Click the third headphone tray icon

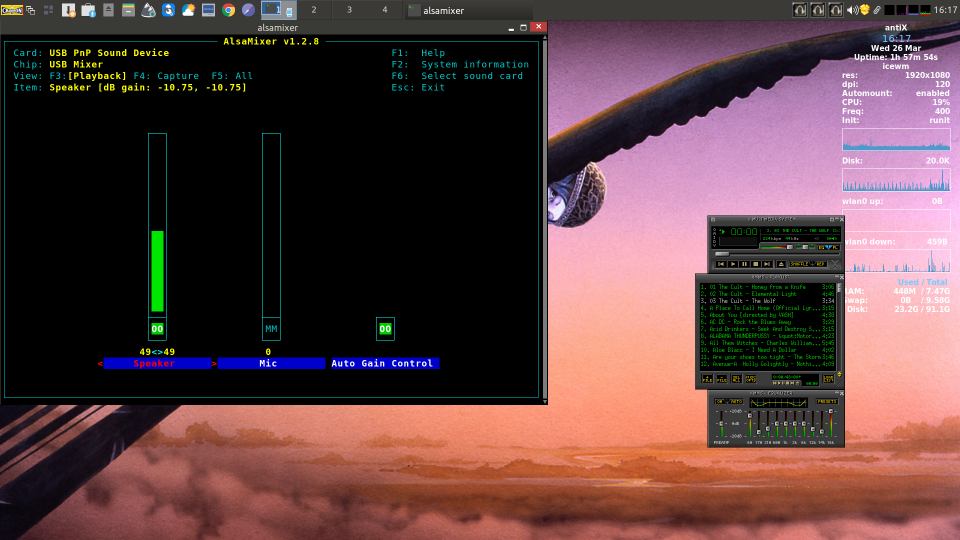point(836,10)
